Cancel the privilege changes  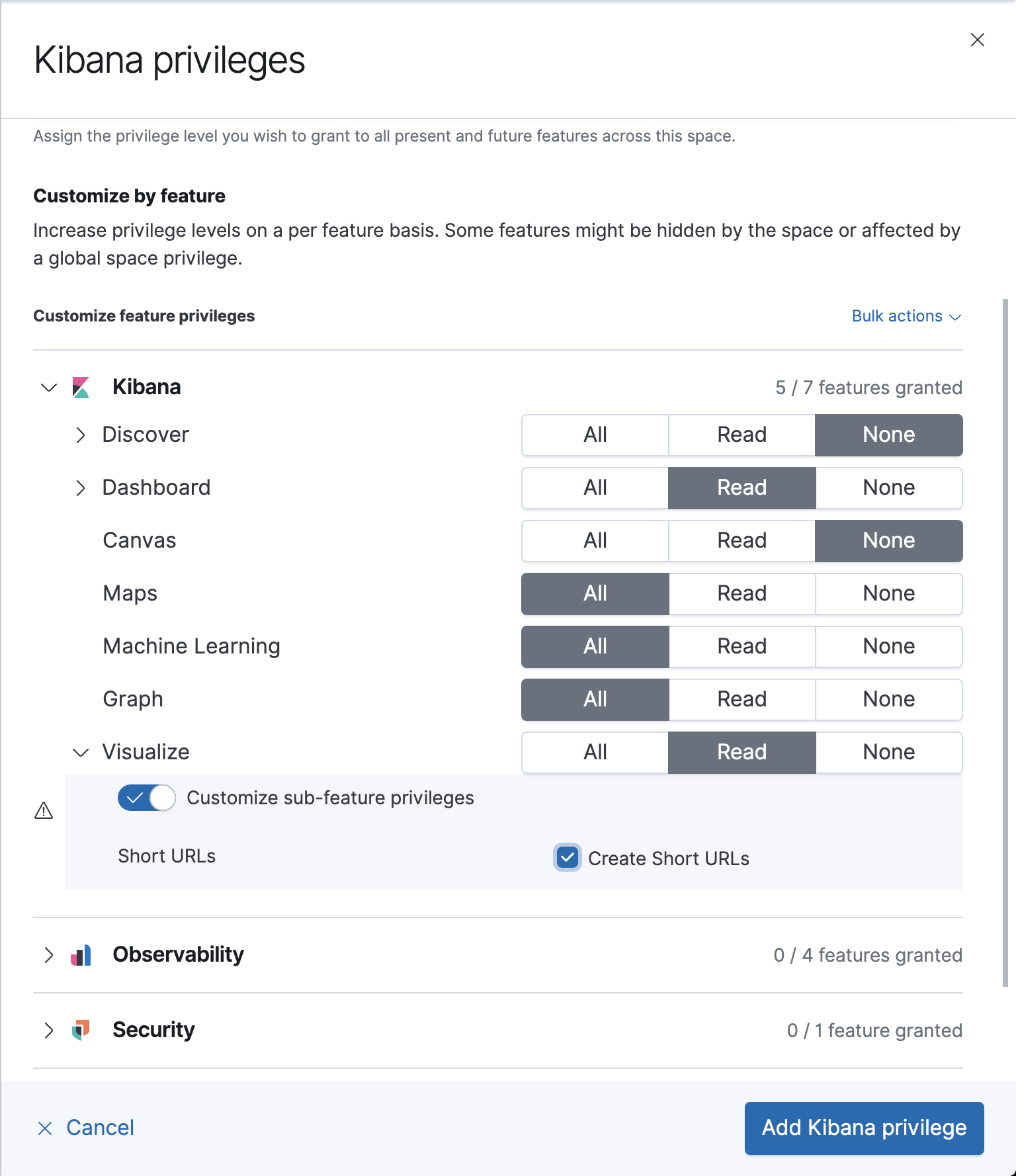point(100,1128)
